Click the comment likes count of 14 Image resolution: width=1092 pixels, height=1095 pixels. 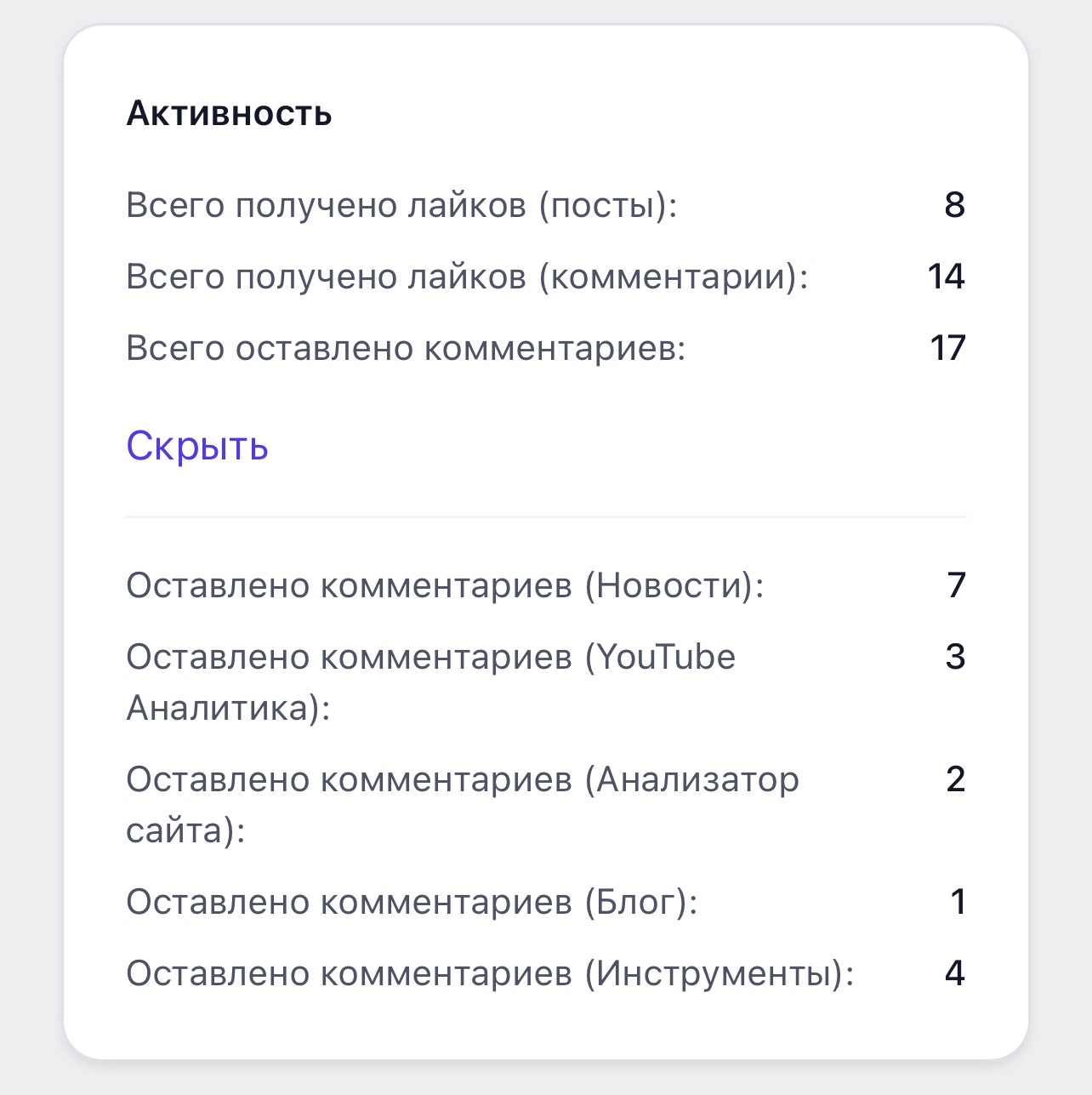pos(946,277)
